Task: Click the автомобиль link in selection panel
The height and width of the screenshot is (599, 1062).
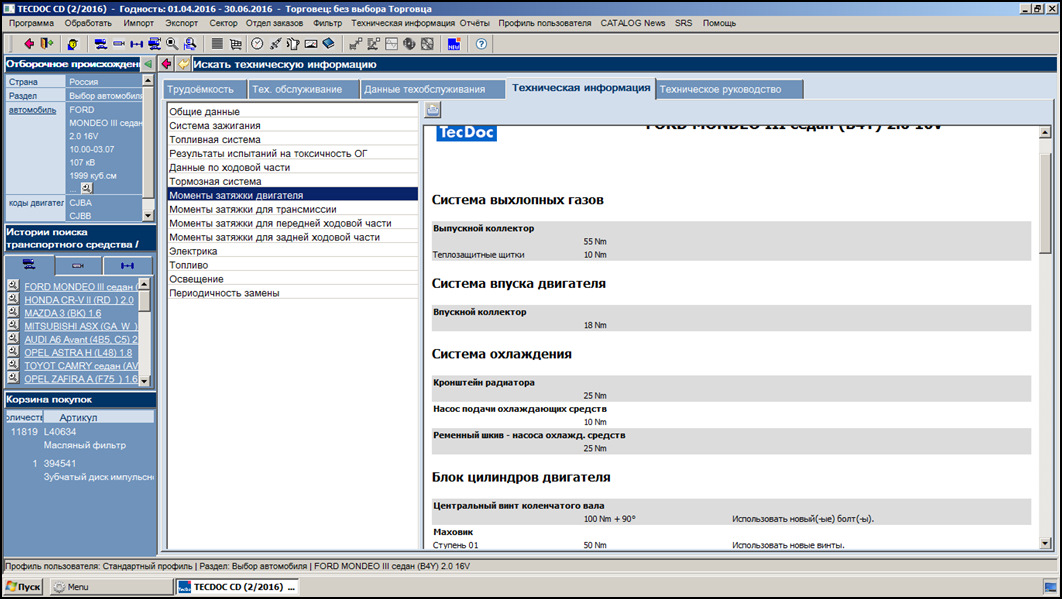Action: [x=33, y=110]
